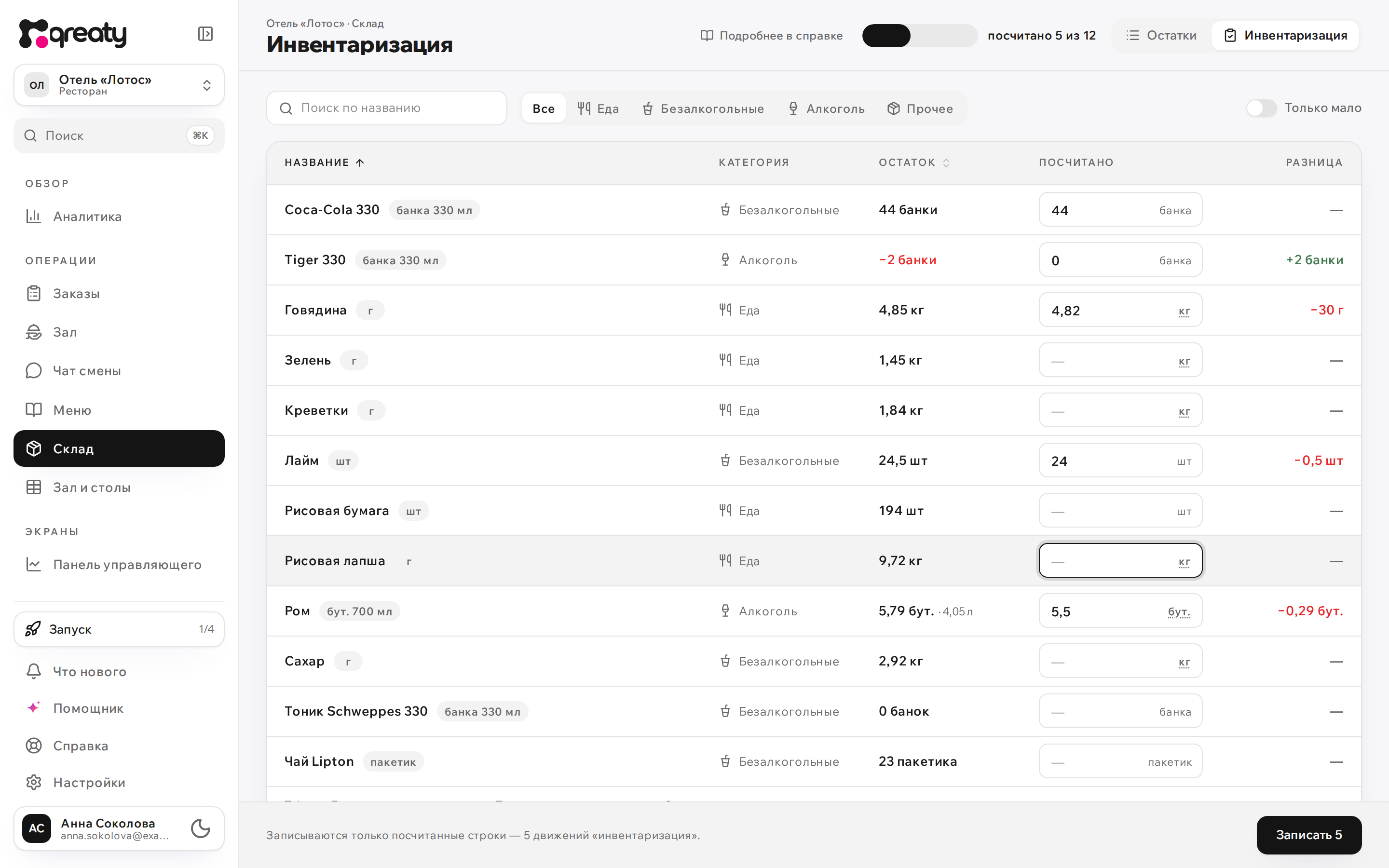Viewport: 1389px width, 868px height.
Task: Click the Зелень counted input
Action: click(x=1120, y=360)
